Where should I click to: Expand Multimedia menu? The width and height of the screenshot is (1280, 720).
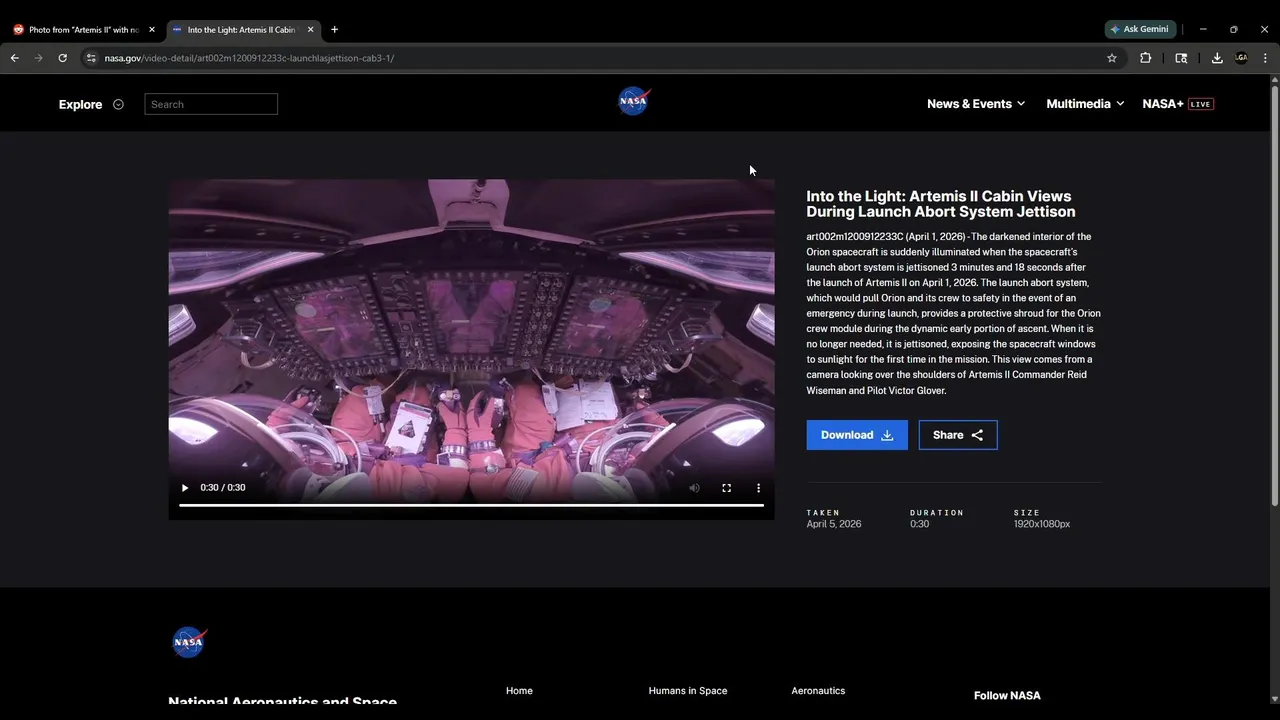click(1085, 104)
